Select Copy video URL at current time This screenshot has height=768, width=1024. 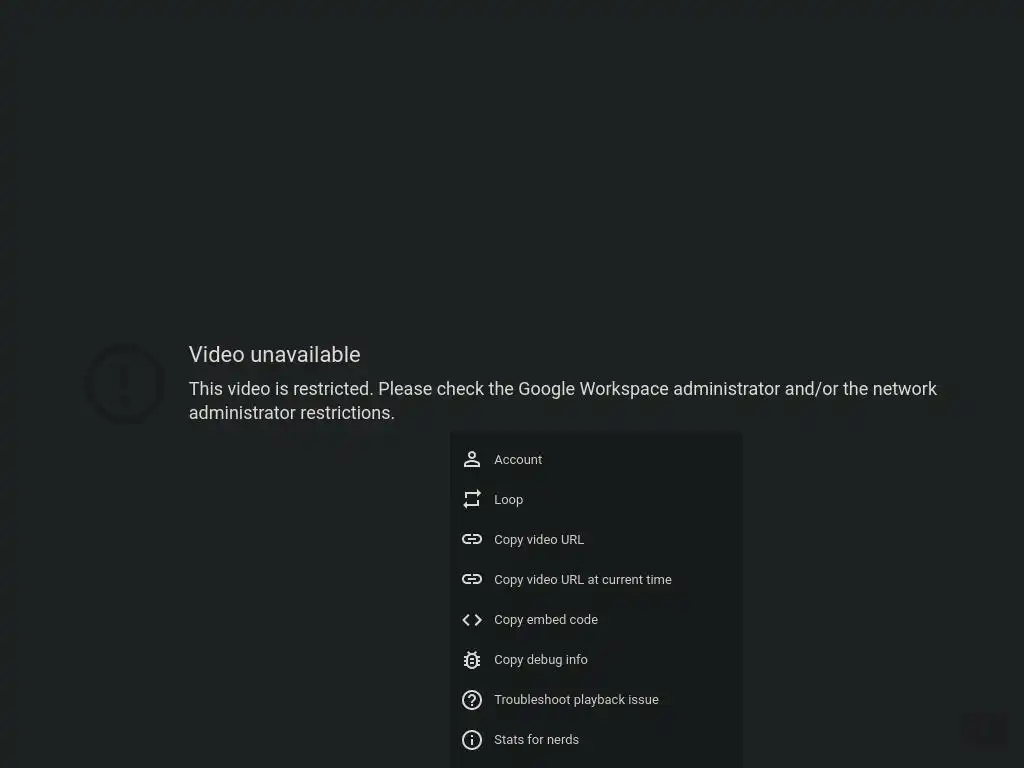(596, 579)
